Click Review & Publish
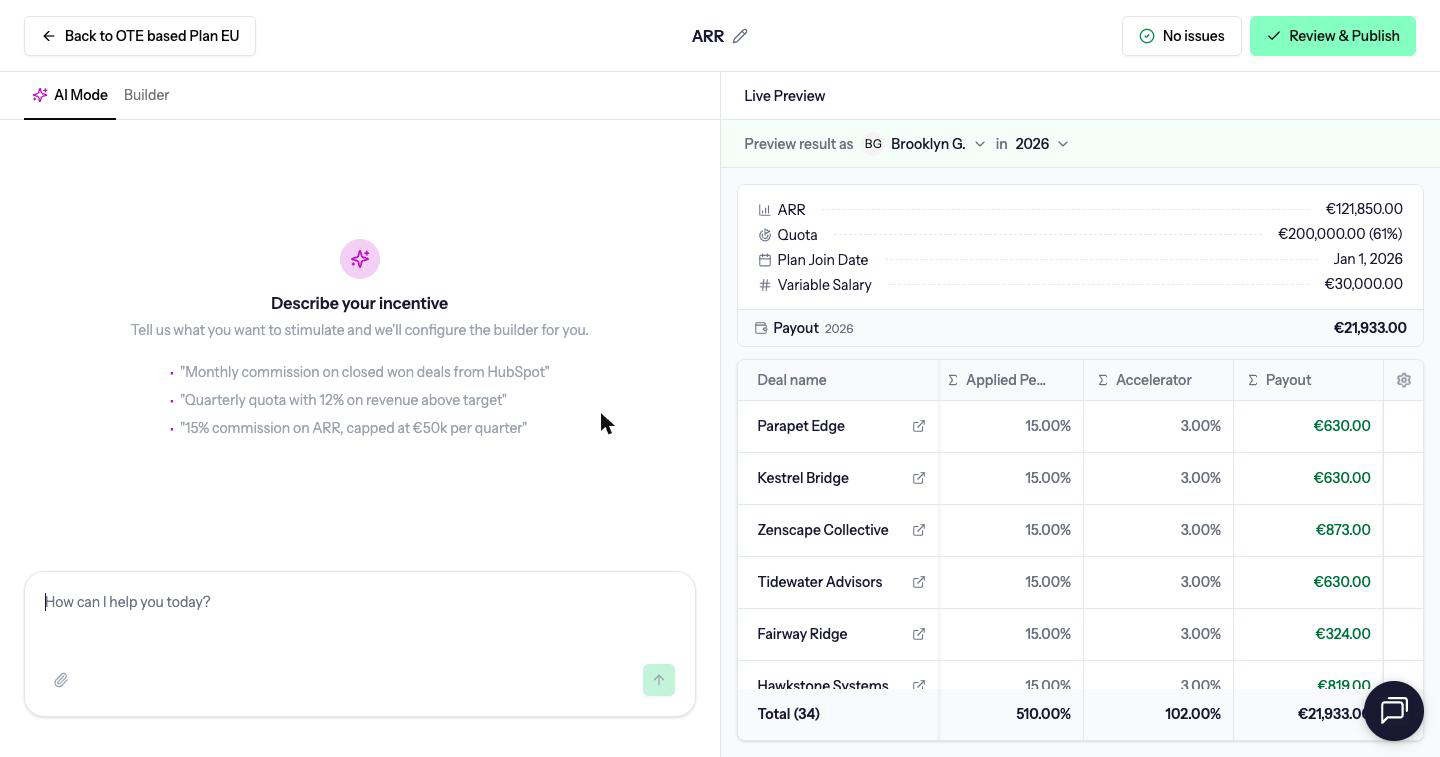Screen dimensions: 1440x757 point(1333,36)
